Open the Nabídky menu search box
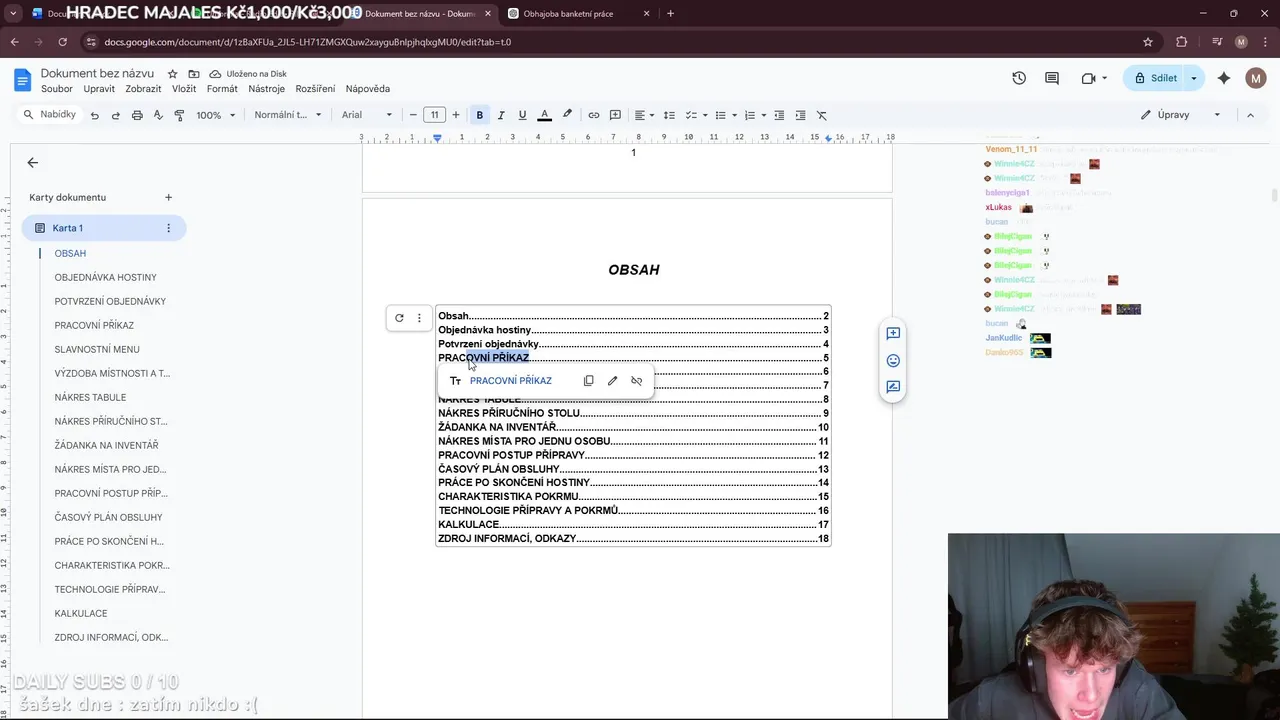1280x720 pixels. [50, 115]
